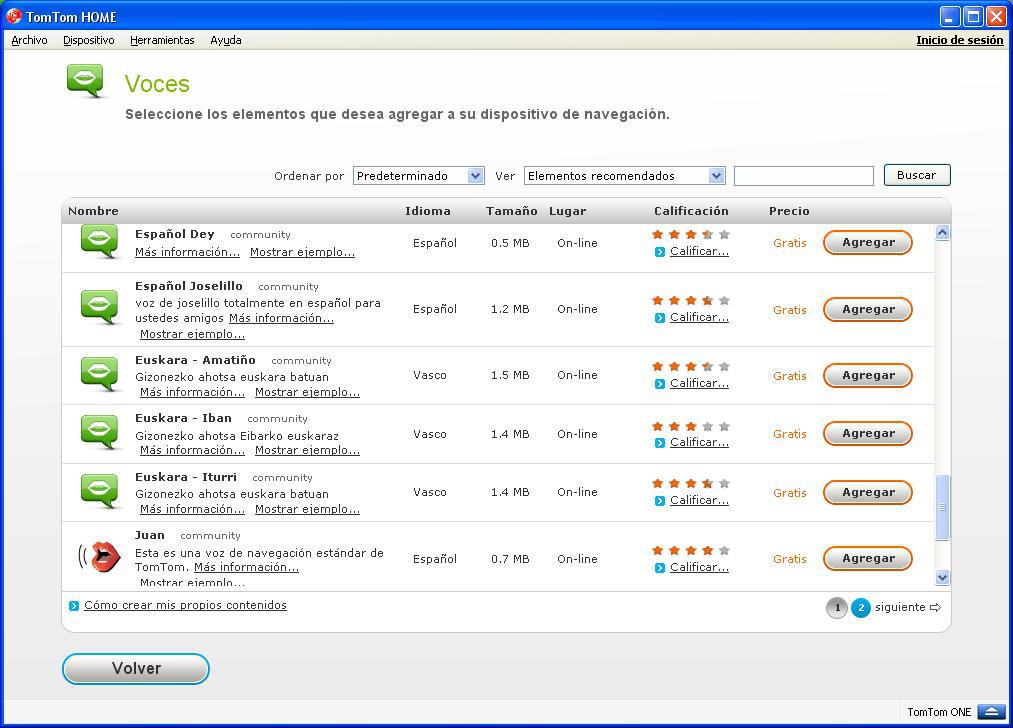This screenshot has width=1013, height=728.
Task: Click the star rating for Juan voice
Action: (690, 550)
